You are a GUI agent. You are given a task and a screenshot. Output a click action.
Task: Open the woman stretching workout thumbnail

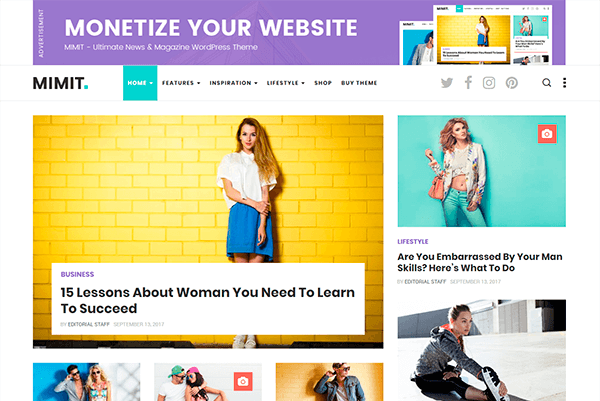click(x=481, y=350)
